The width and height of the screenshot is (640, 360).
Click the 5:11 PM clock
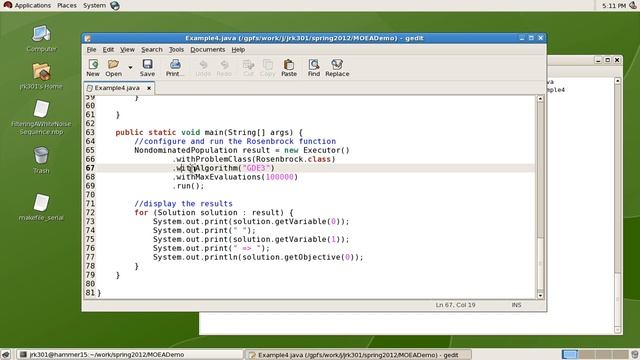pos(613,6)
